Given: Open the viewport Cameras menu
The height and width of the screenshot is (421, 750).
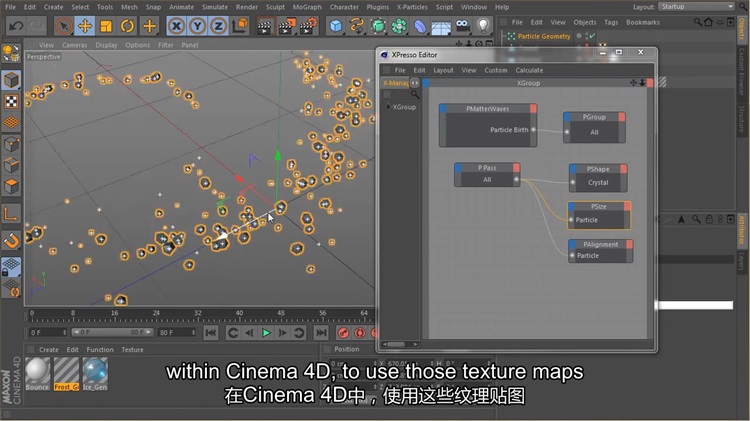Looking at the screenshot, I should (75, 45).
